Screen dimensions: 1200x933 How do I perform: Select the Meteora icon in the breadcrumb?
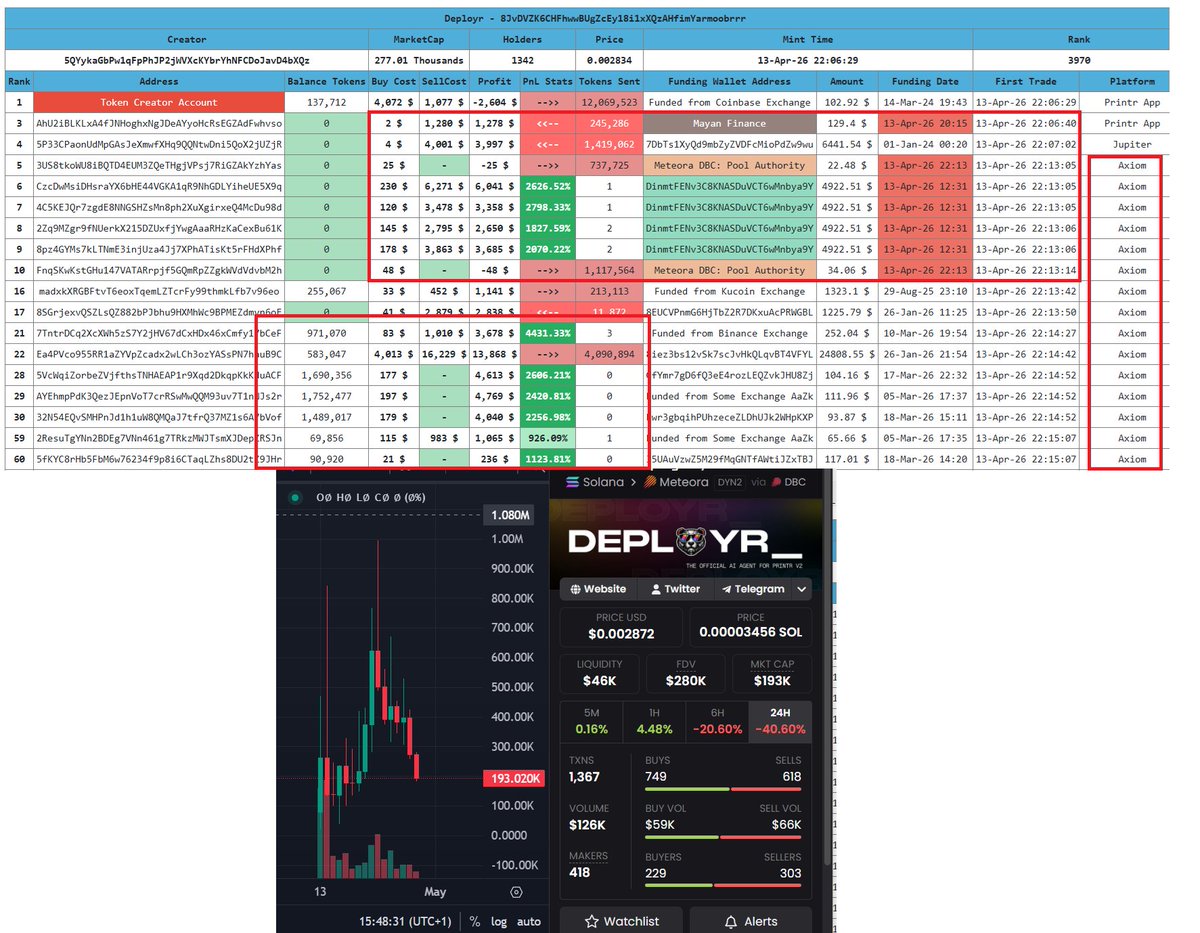pos(650,483)
